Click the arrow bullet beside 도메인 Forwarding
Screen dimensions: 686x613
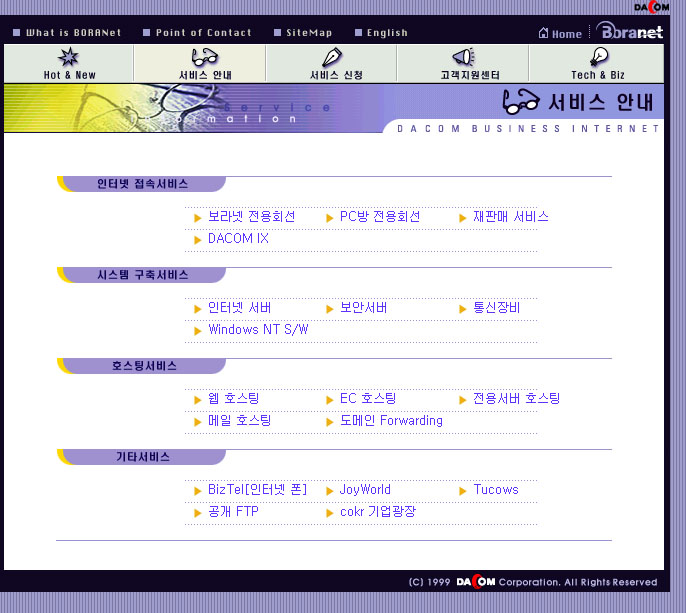tap(329, 422)
